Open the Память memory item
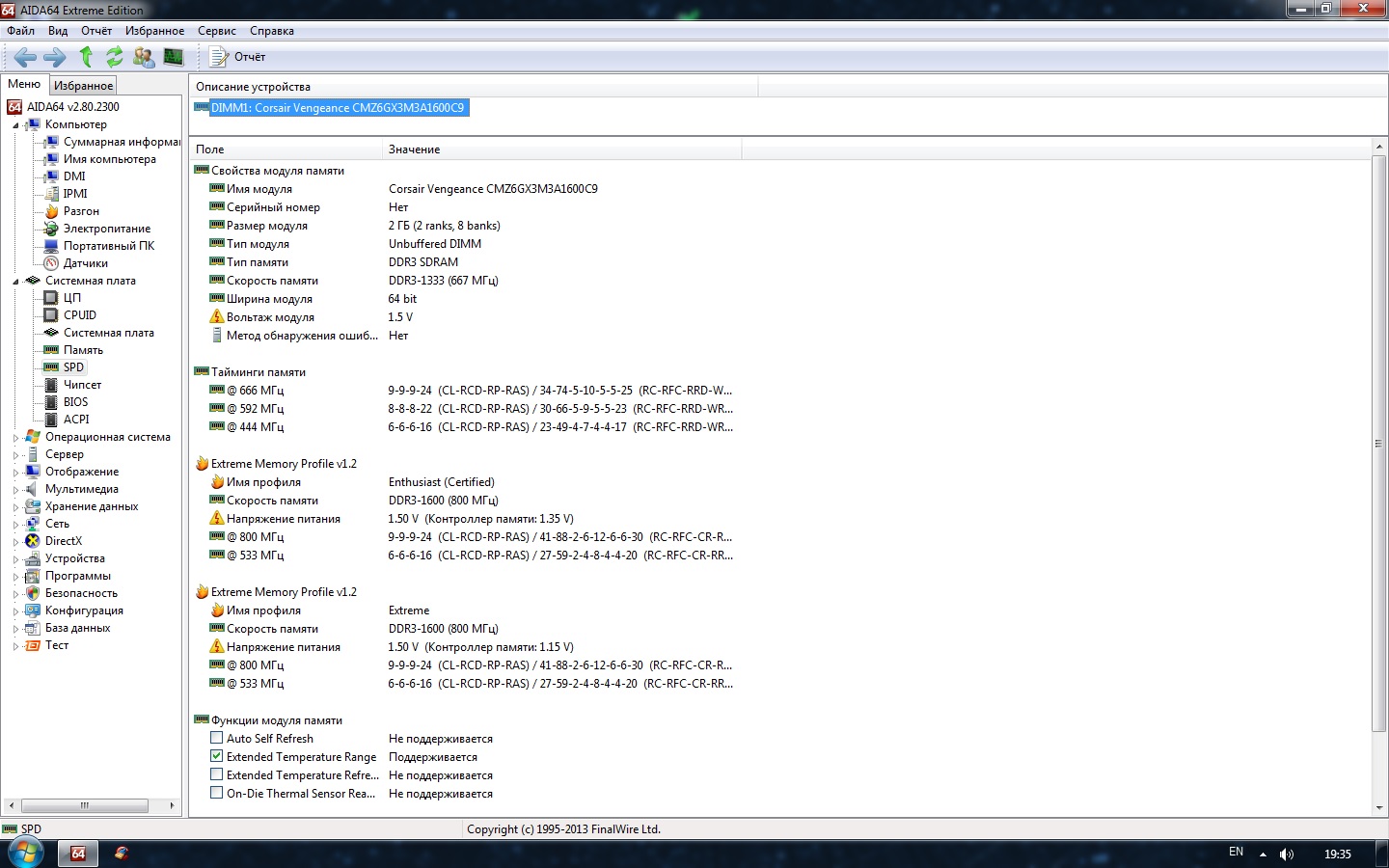 coord(83,350)
